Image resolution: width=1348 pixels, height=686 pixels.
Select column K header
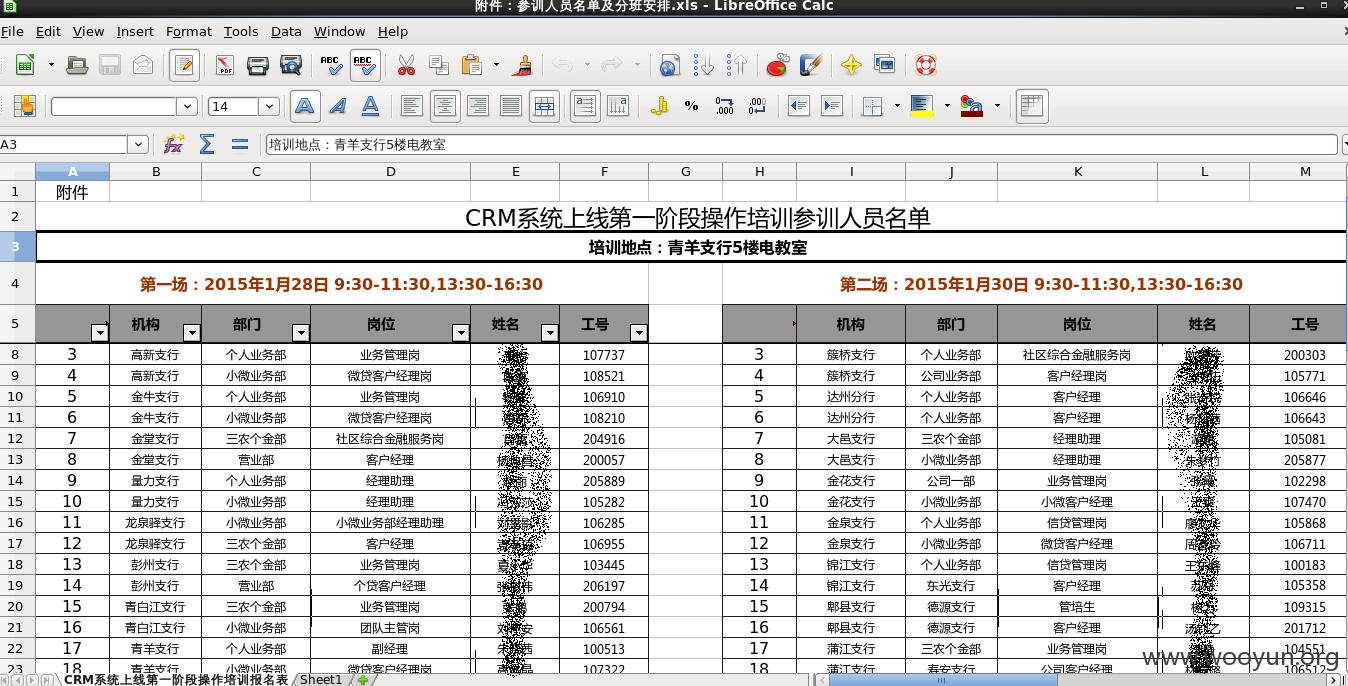(x=1077, y=172)
